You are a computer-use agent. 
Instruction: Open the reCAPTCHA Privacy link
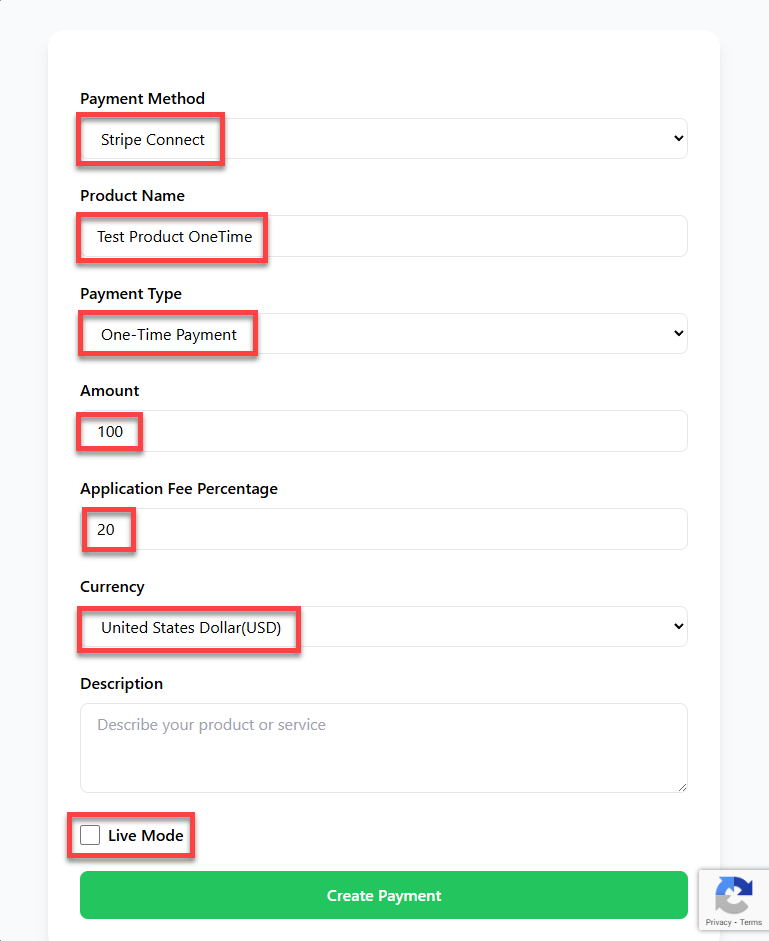[718, 922]
